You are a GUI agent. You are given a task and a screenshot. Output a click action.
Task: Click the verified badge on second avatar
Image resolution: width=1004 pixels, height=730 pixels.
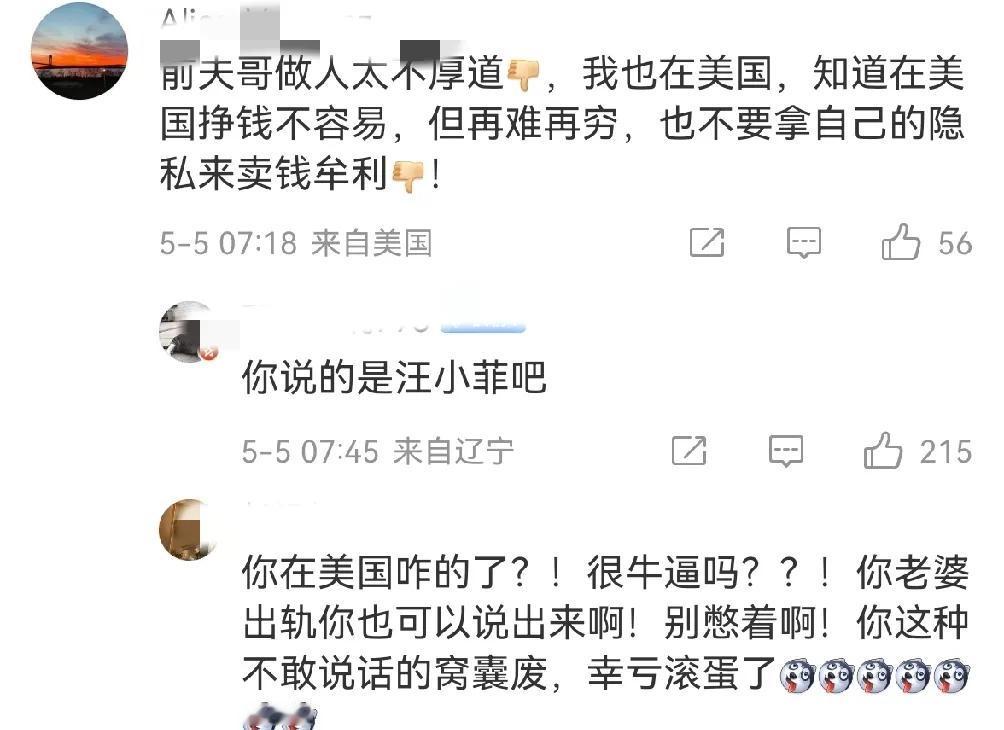click(x=209, y=352)
